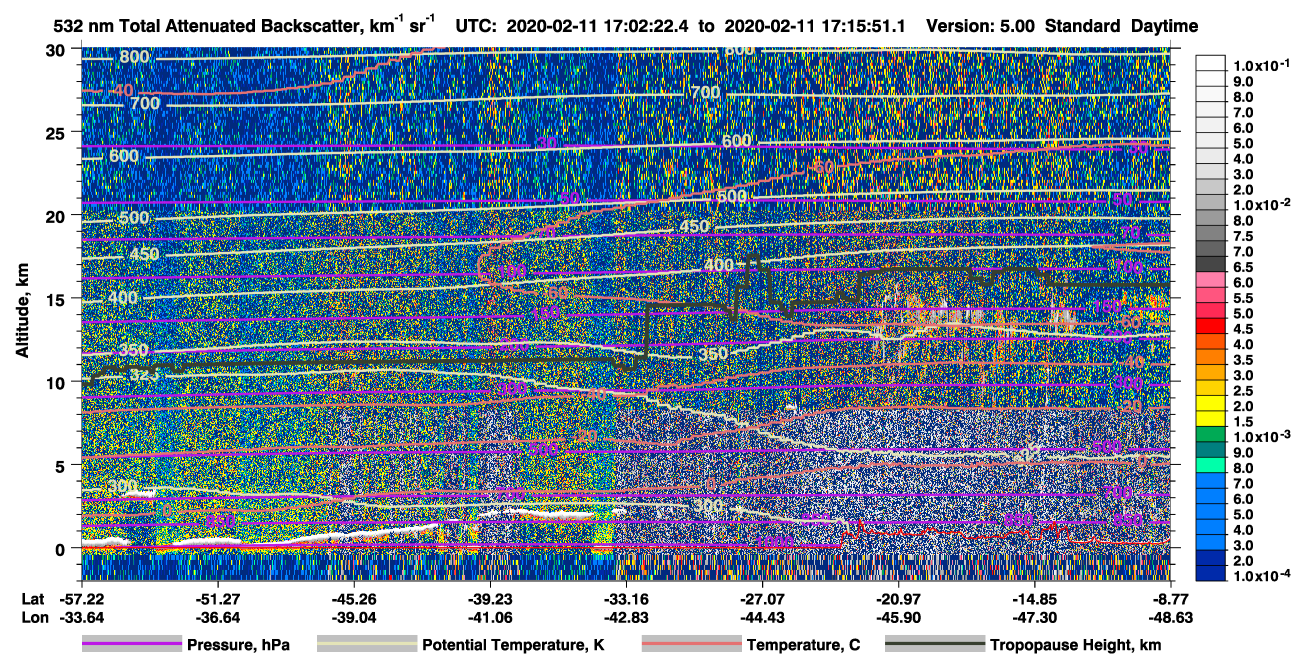Click the magenta Pressure legend line sample

tap(131, 645)
